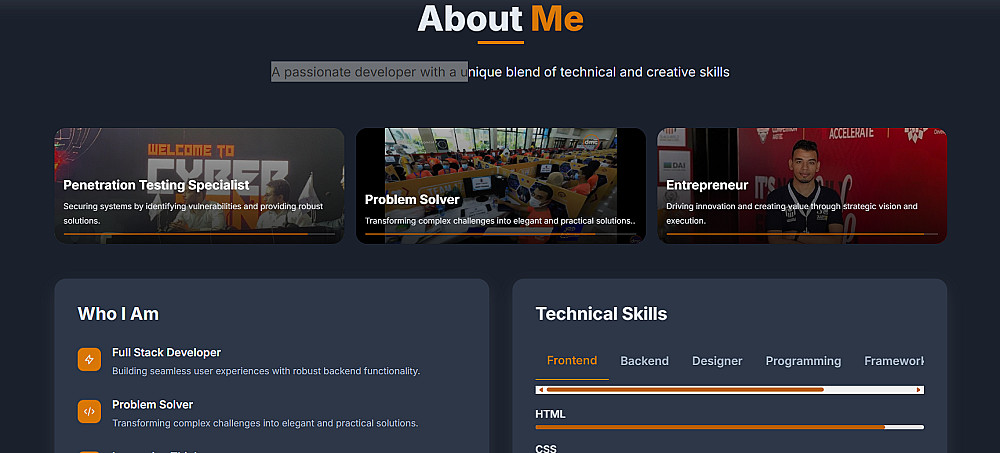Screen dimensions: 1000x453
Task: Open the Penetration Testing Specialist card
Action: 199,185
